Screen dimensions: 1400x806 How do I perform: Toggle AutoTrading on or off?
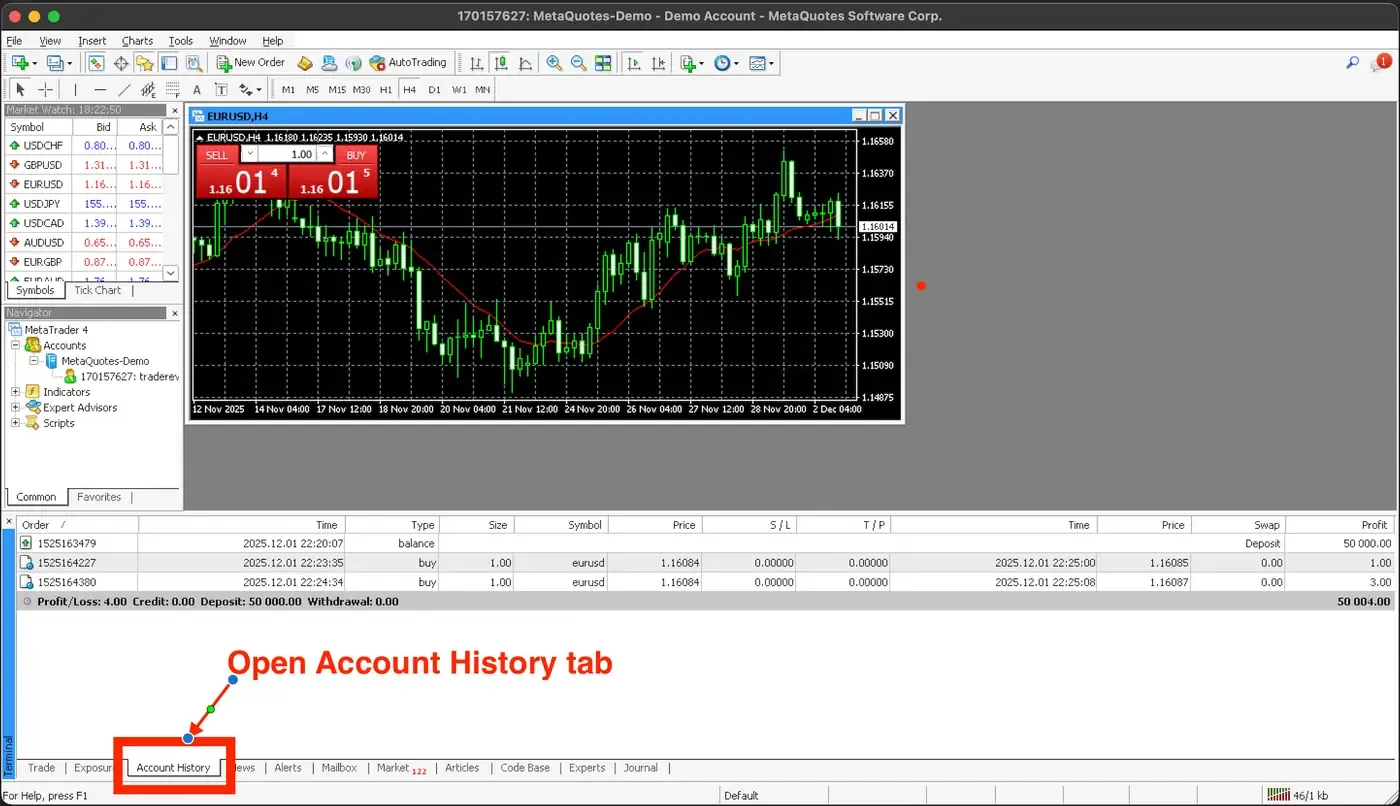click(408, 62)
